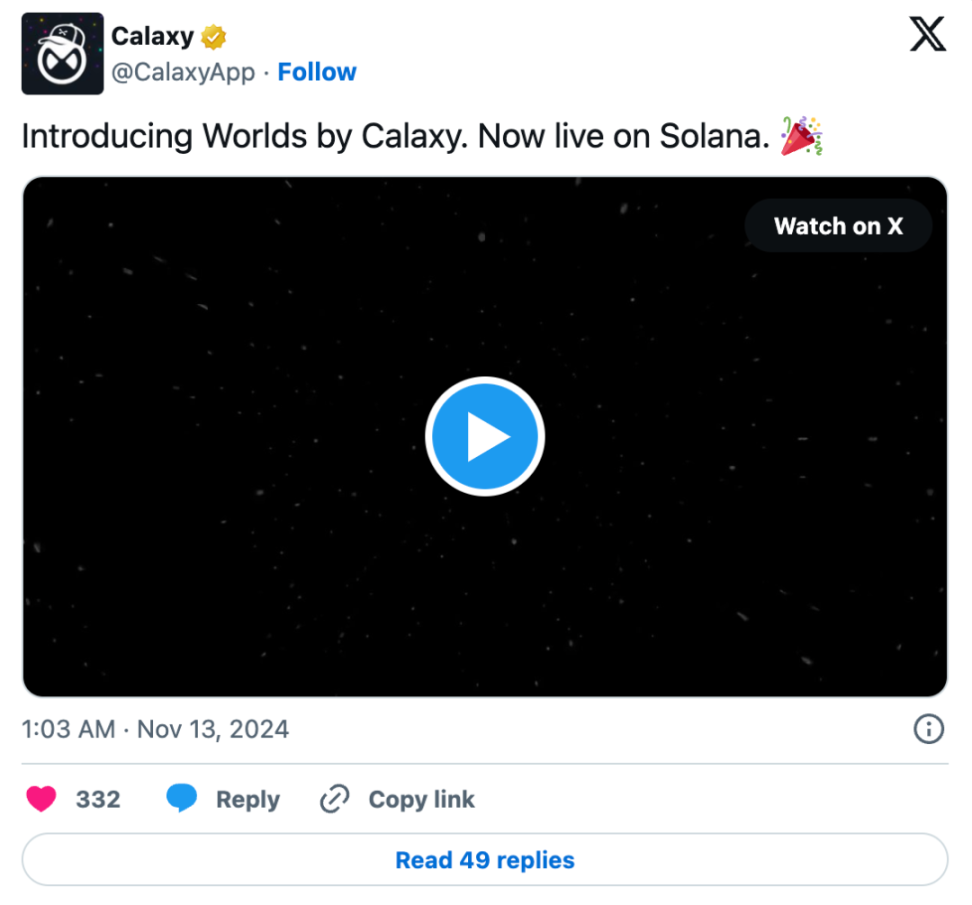Viewport: 972px width, 905px height.
Task: Click the gold verified badge
Action: click(213, 38)
